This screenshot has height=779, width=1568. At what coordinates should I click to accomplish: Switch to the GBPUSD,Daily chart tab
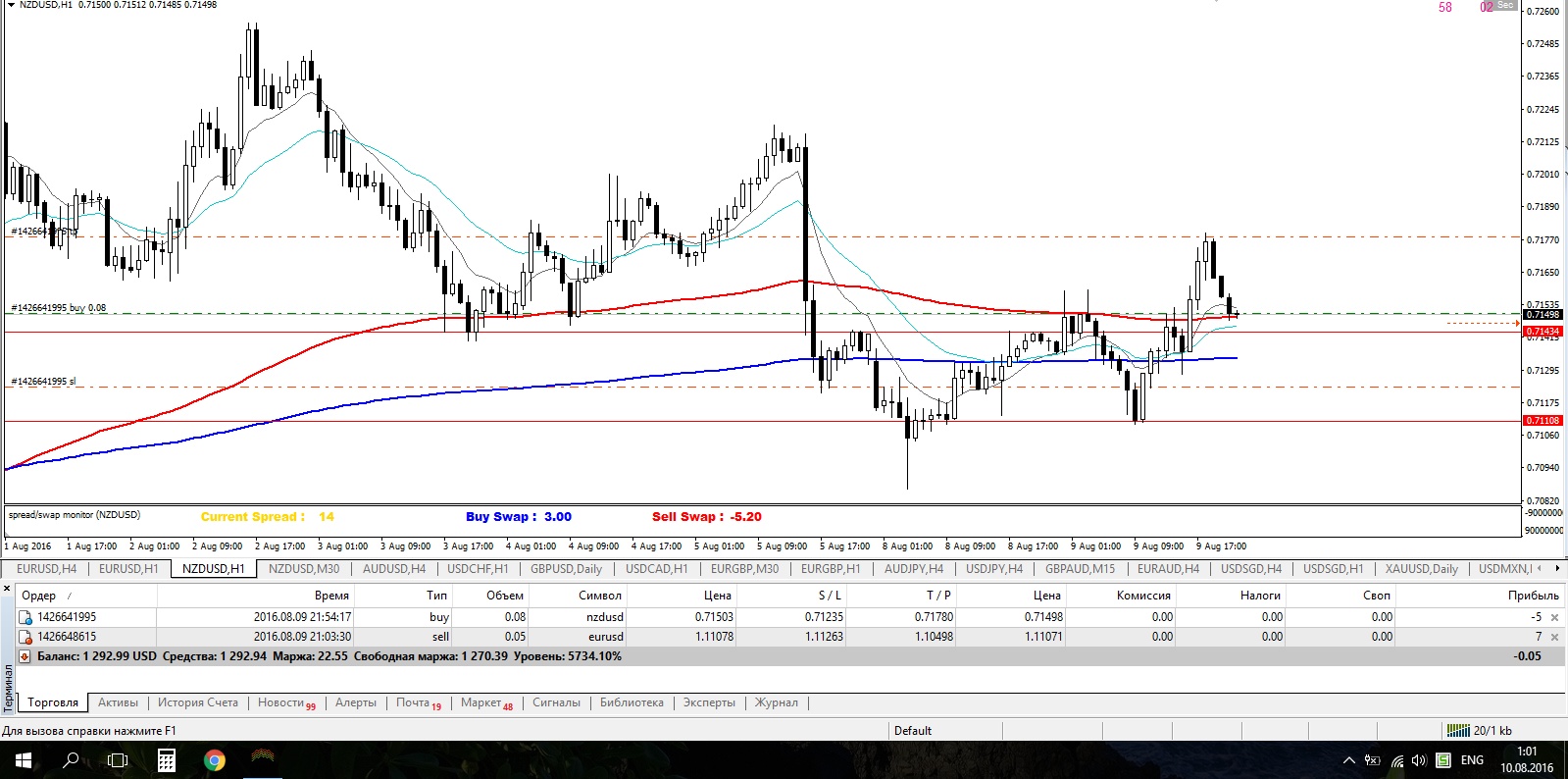(567, 569)
